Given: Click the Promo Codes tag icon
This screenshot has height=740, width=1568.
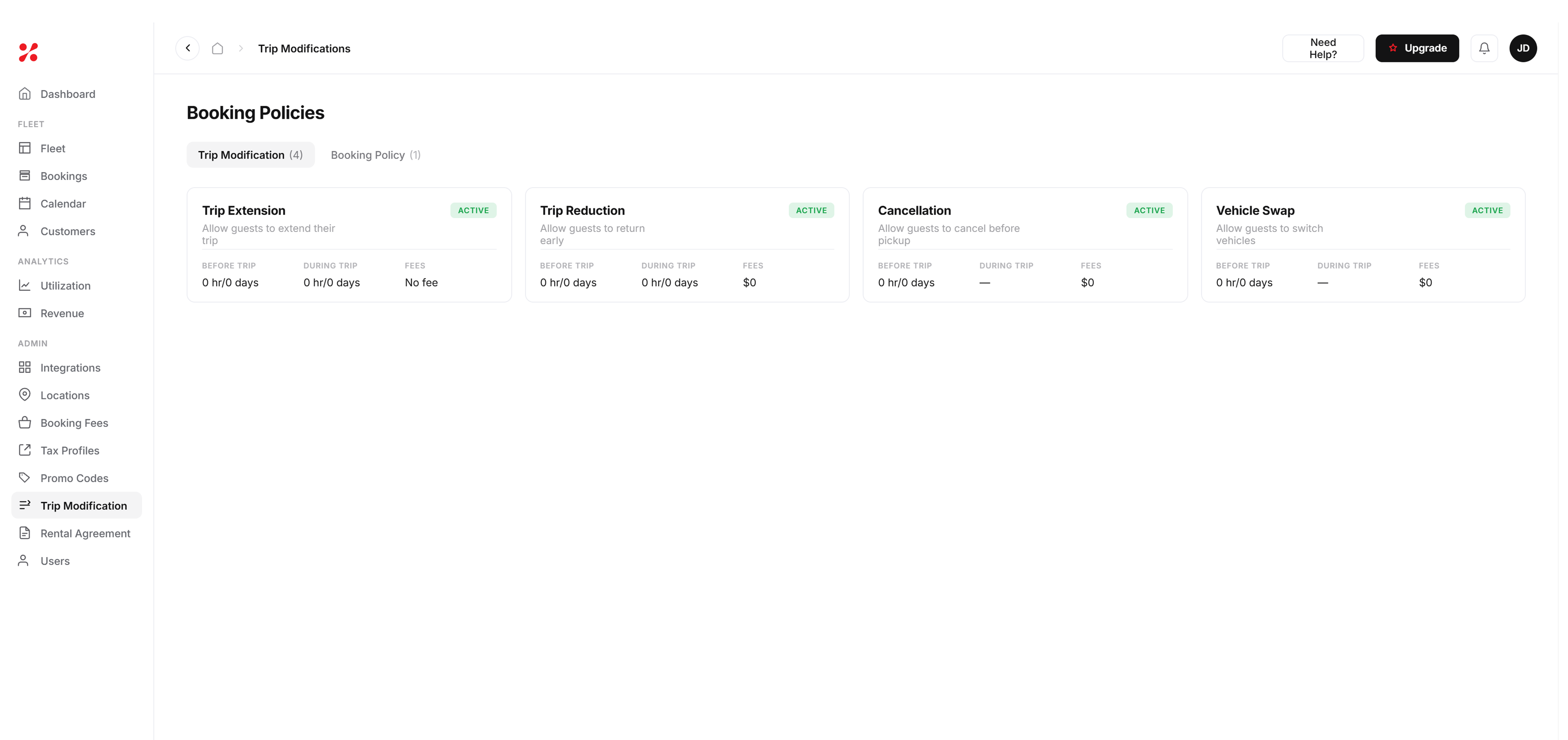Looking at the screenshot, I should pos(24,478).
